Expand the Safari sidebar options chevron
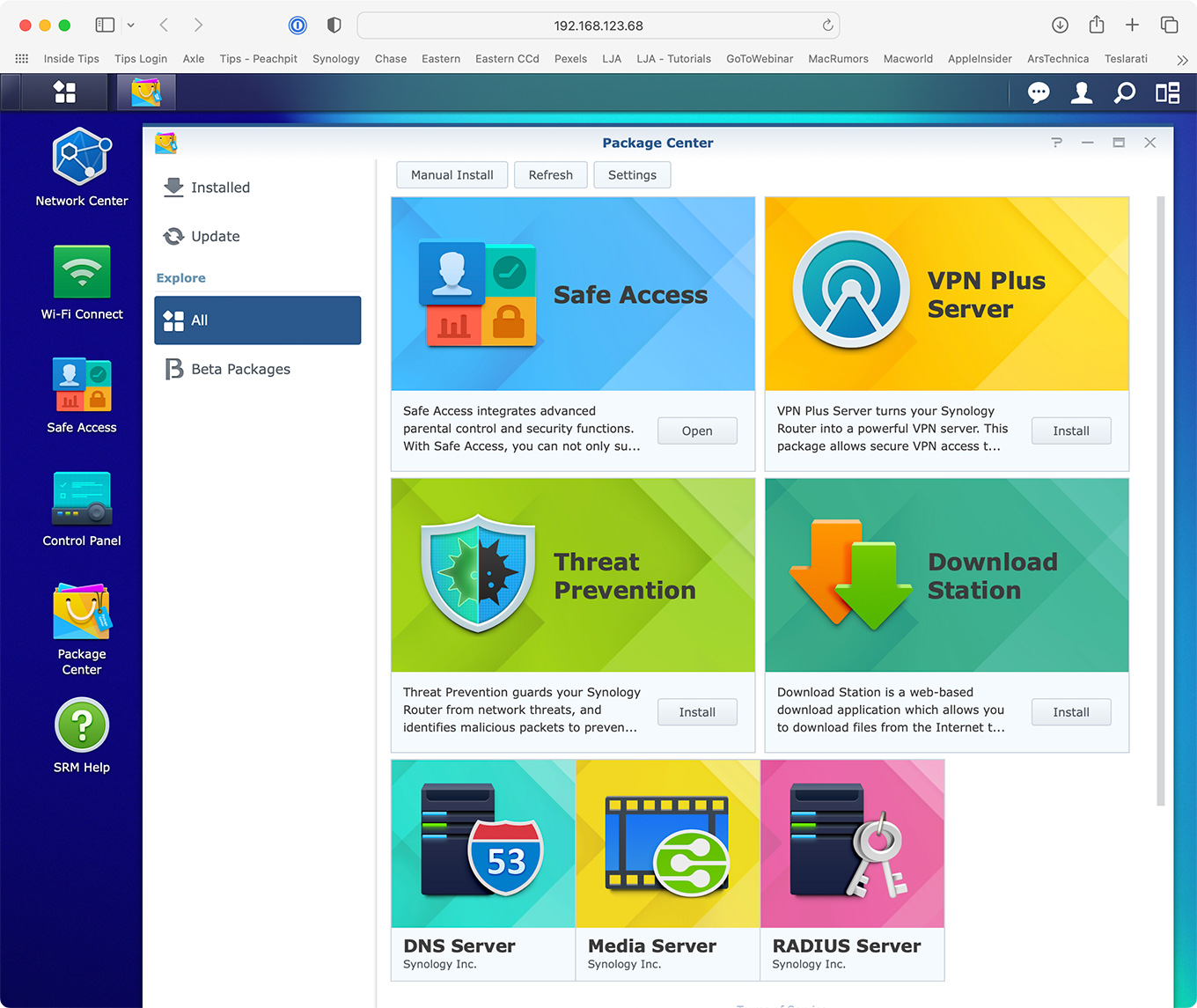 tap(131, 26)
